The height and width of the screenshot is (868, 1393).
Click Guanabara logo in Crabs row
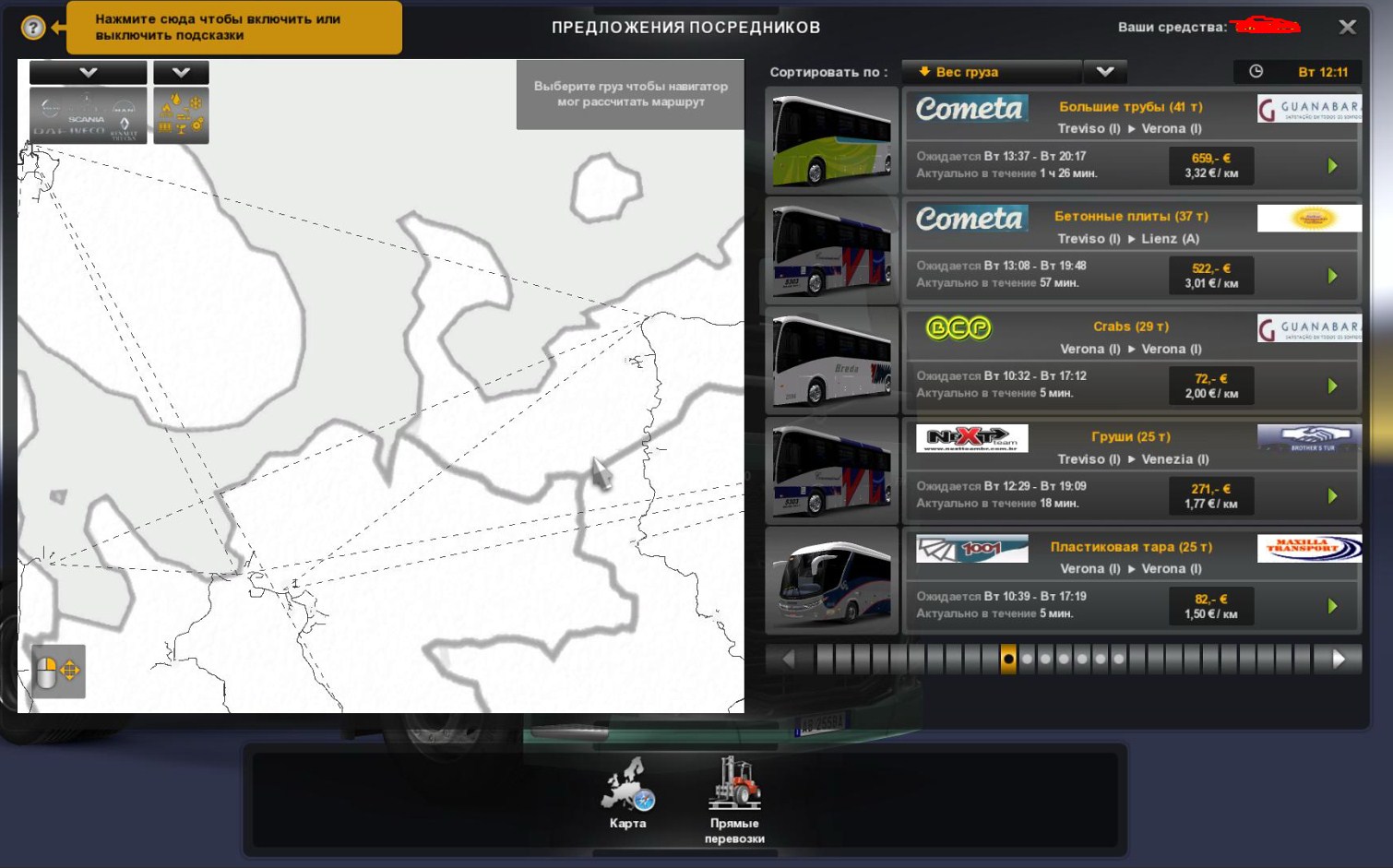[x=1309, y=328]
